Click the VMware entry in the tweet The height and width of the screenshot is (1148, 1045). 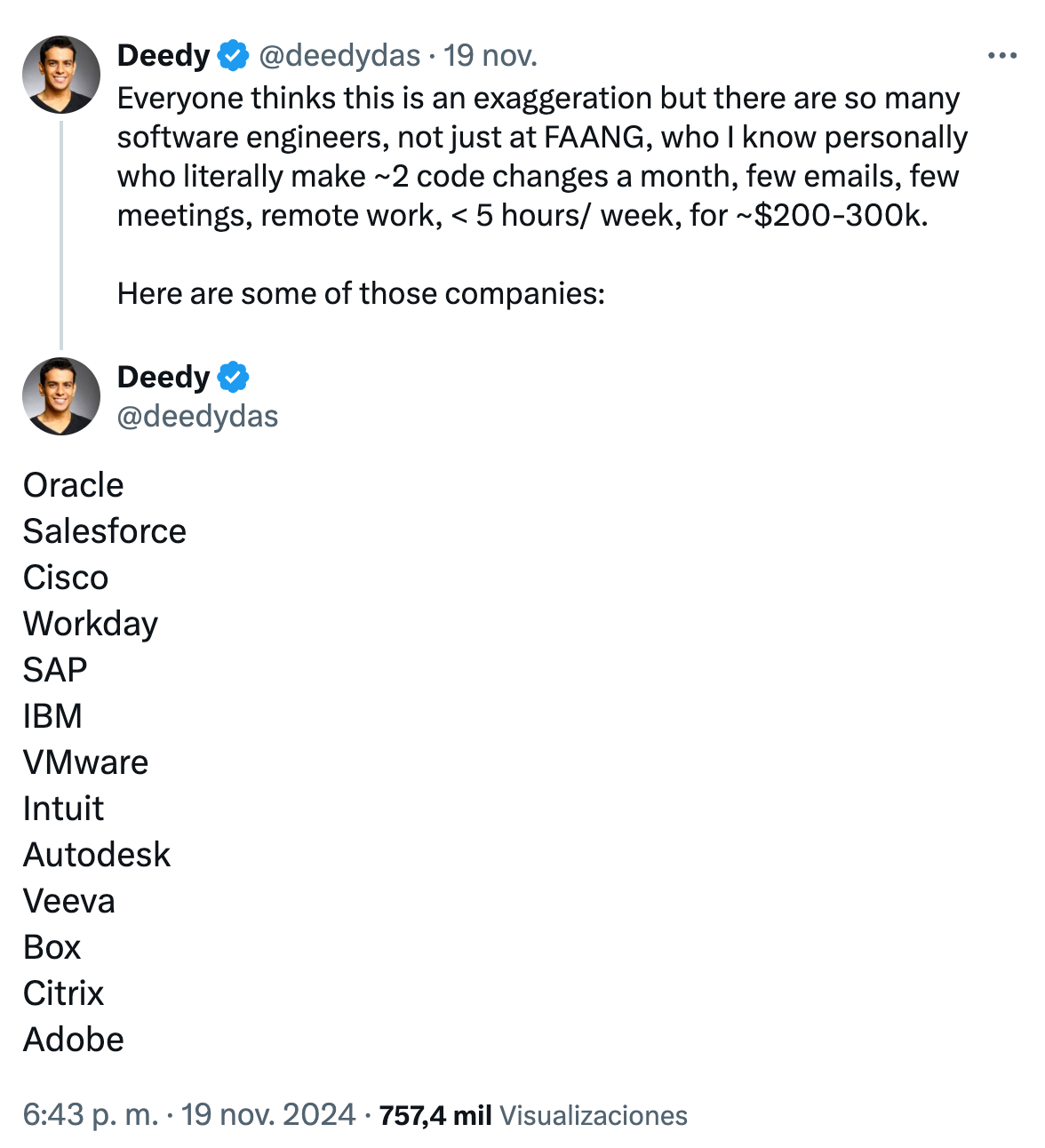tap(86, 762)
